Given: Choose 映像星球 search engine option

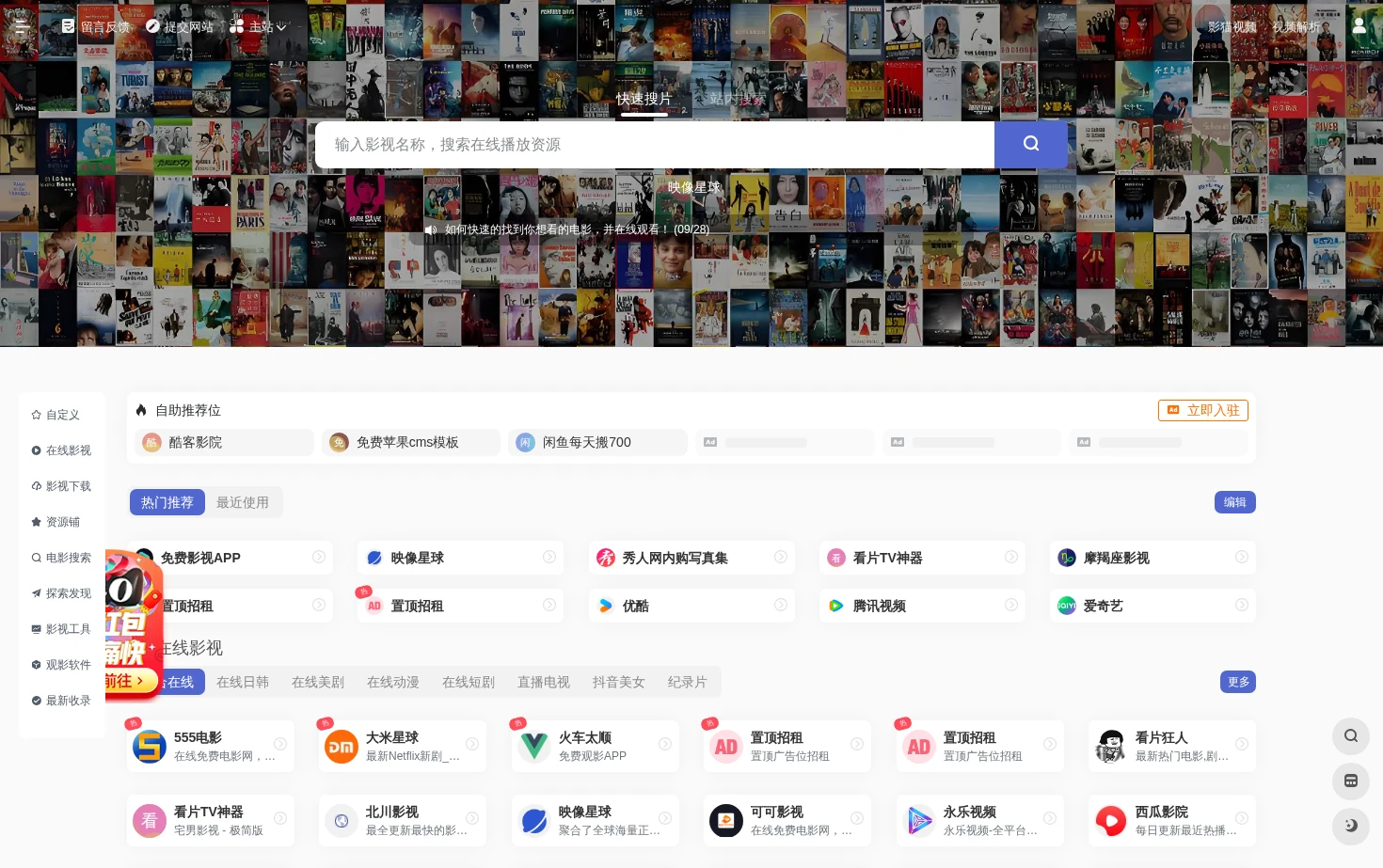Looking at the screenshot, I should 694,187.
